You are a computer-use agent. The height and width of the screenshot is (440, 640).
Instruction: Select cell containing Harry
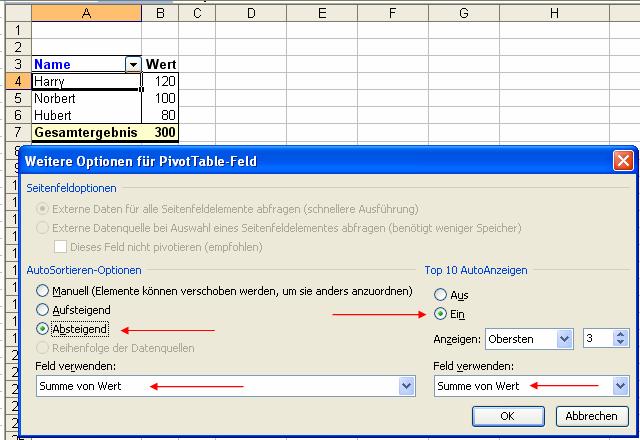pos(86,81)
